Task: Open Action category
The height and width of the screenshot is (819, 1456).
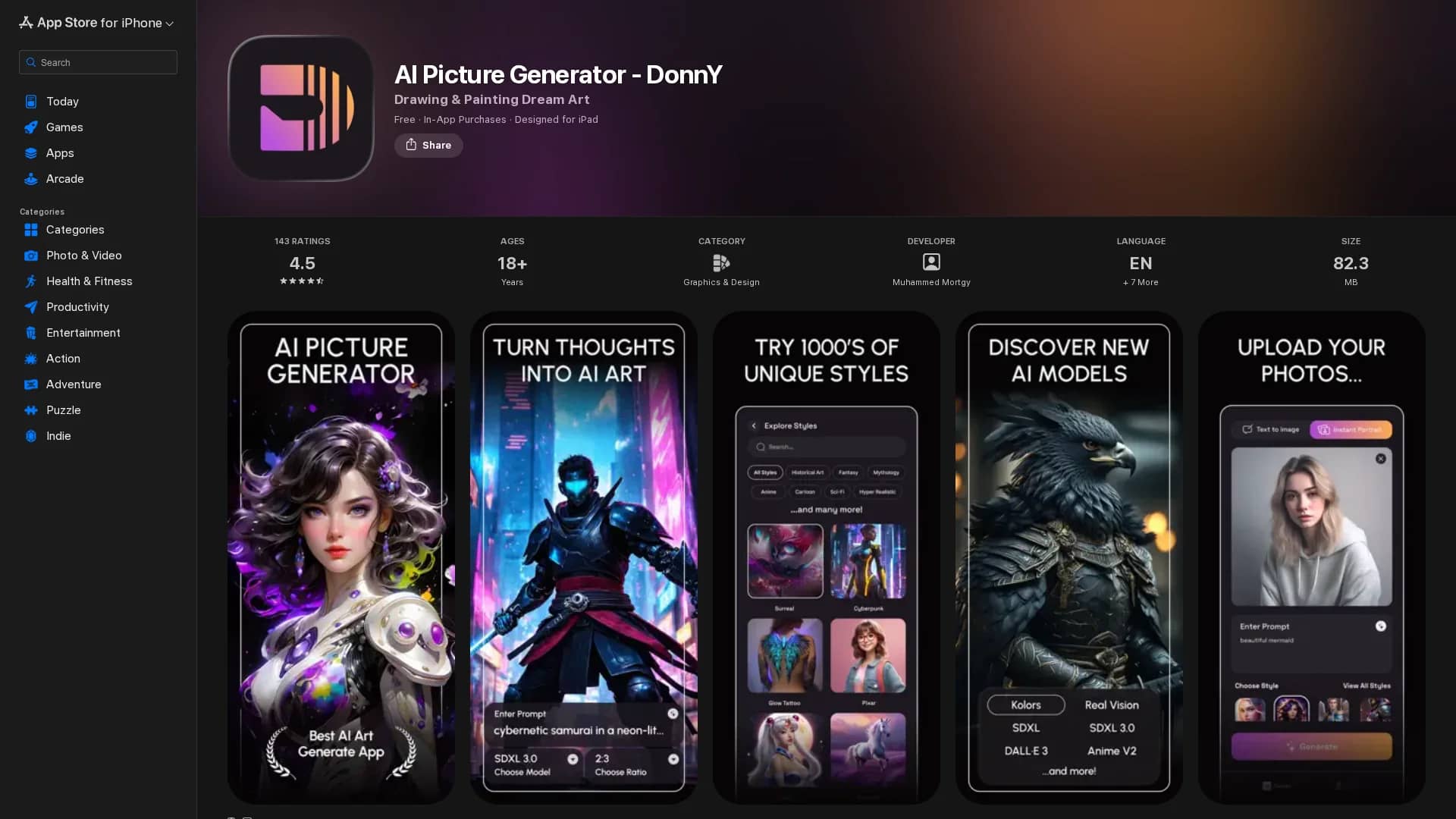Action: [x=63, y=359]
